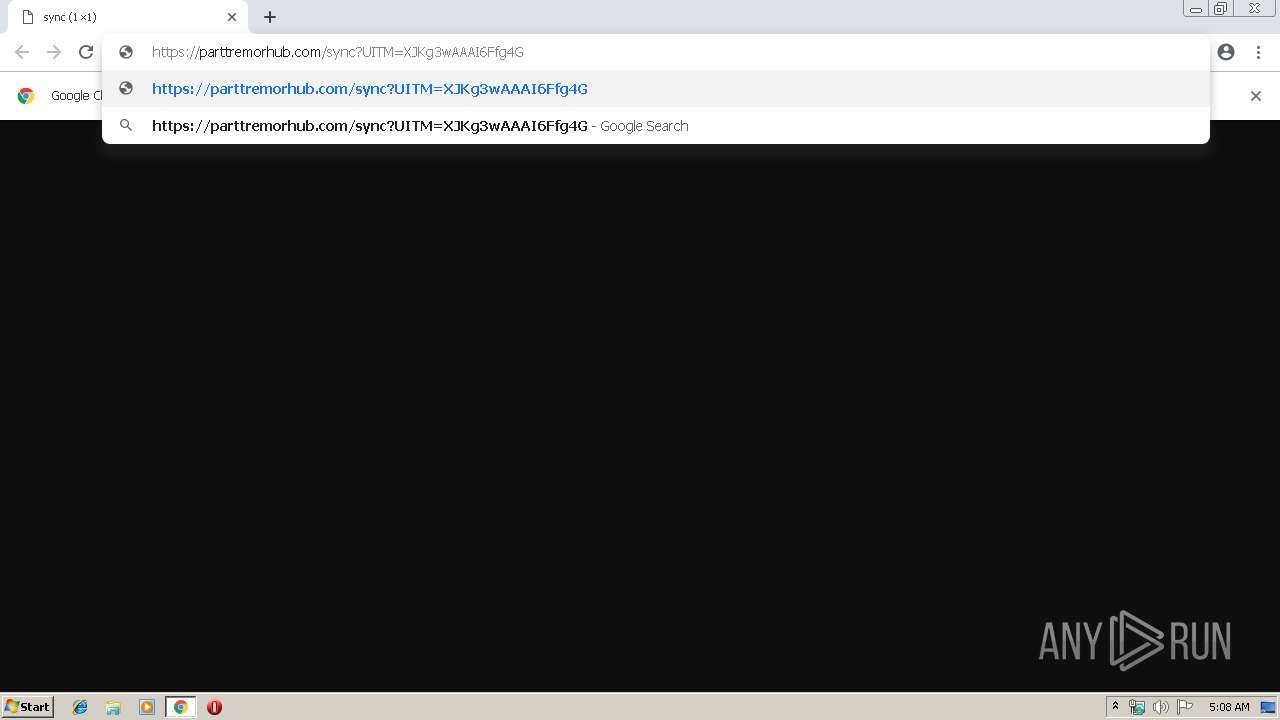Minimize the Chrome window
The height and width of the screenshot is (720, 1280).
pos(1196,9)
